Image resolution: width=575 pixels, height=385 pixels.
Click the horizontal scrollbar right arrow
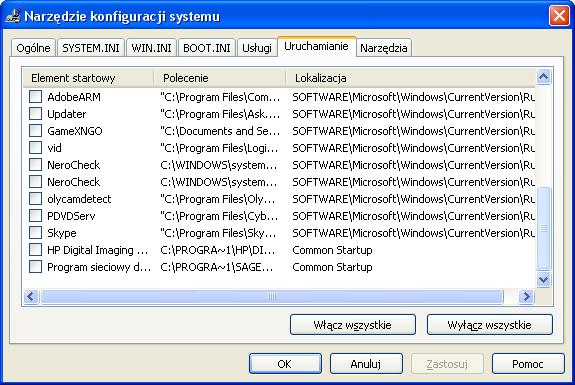tap(526, 296)
